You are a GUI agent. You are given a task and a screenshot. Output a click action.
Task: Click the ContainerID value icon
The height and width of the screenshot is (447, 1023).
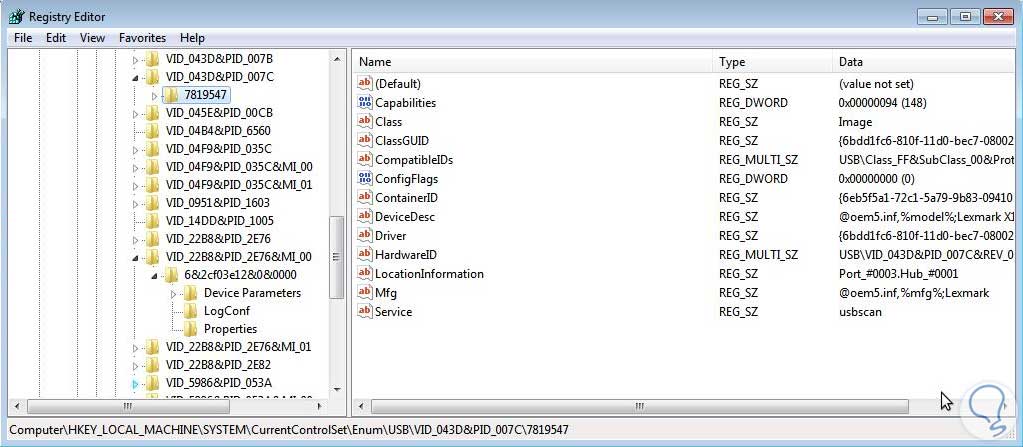365,198
